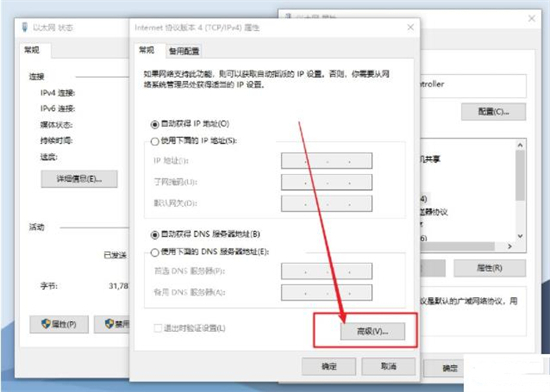Image resolution: width=550 pixels, height=392 pixels.
Task: Click the 媒体状态 label
Action: [56, 125]
